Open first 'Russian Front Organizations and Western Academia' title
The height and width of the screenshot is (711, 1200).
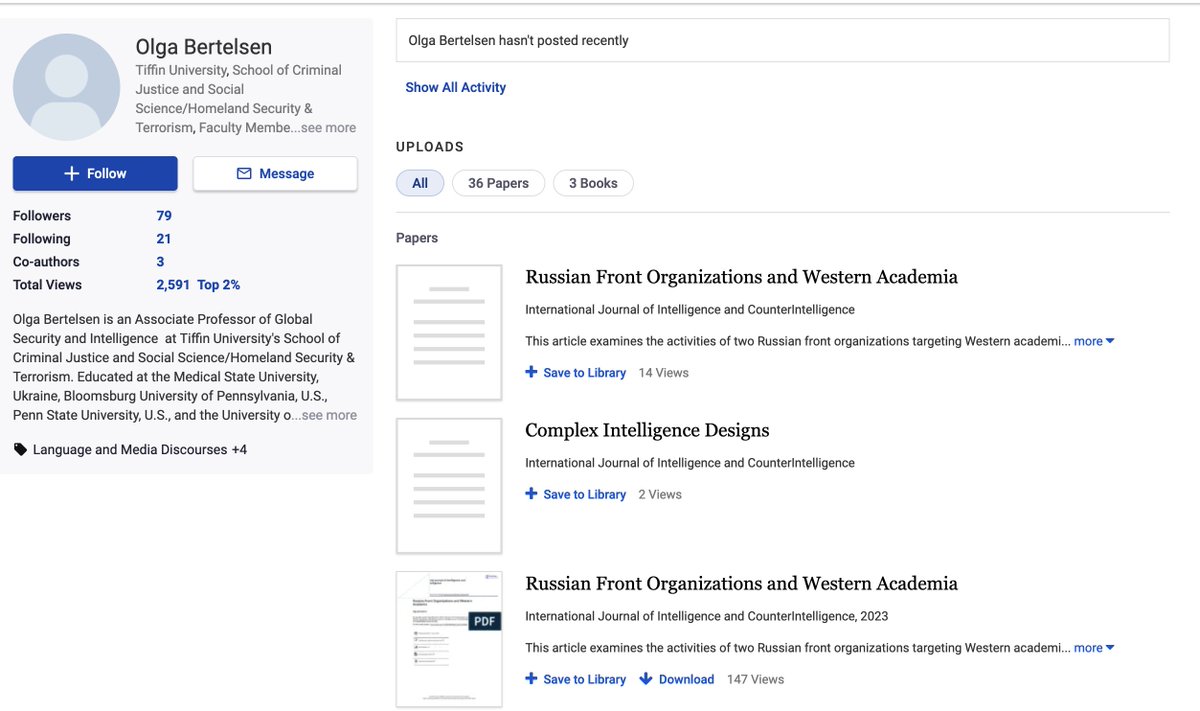pos(741,277)
